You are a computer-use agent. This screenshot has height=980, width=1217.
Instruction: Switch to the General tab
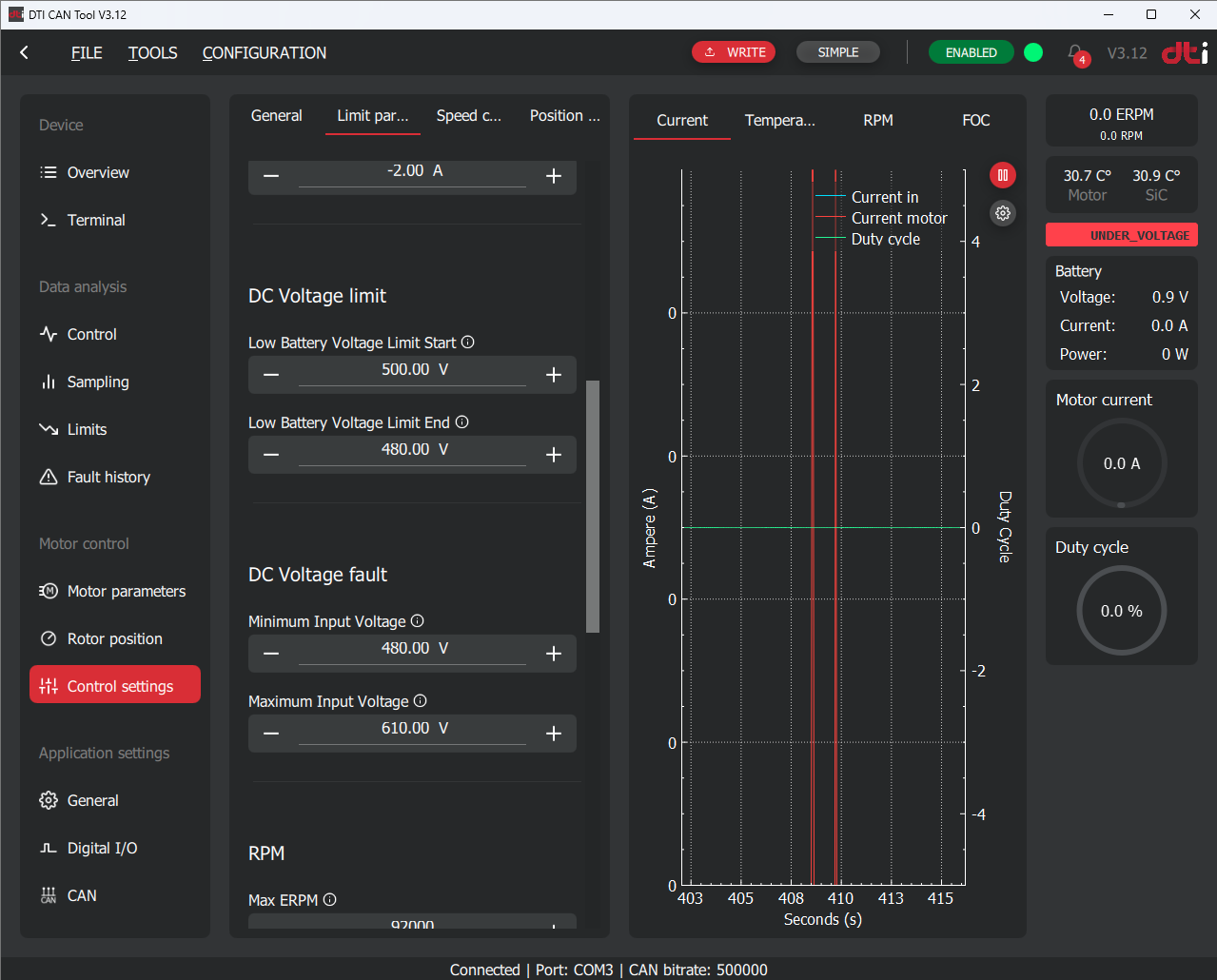click(277, 115)
